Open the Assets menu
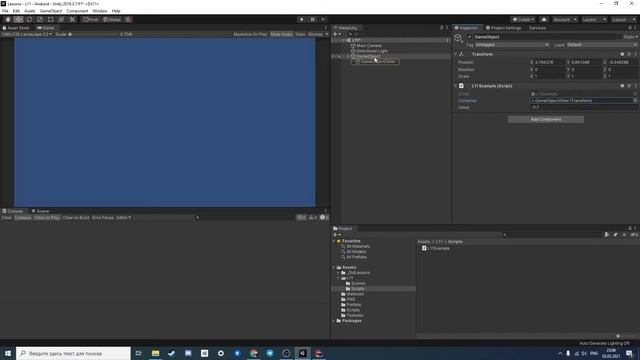Image resolution: width=640 pixels, height=360 pixels. tap(30, 11)
